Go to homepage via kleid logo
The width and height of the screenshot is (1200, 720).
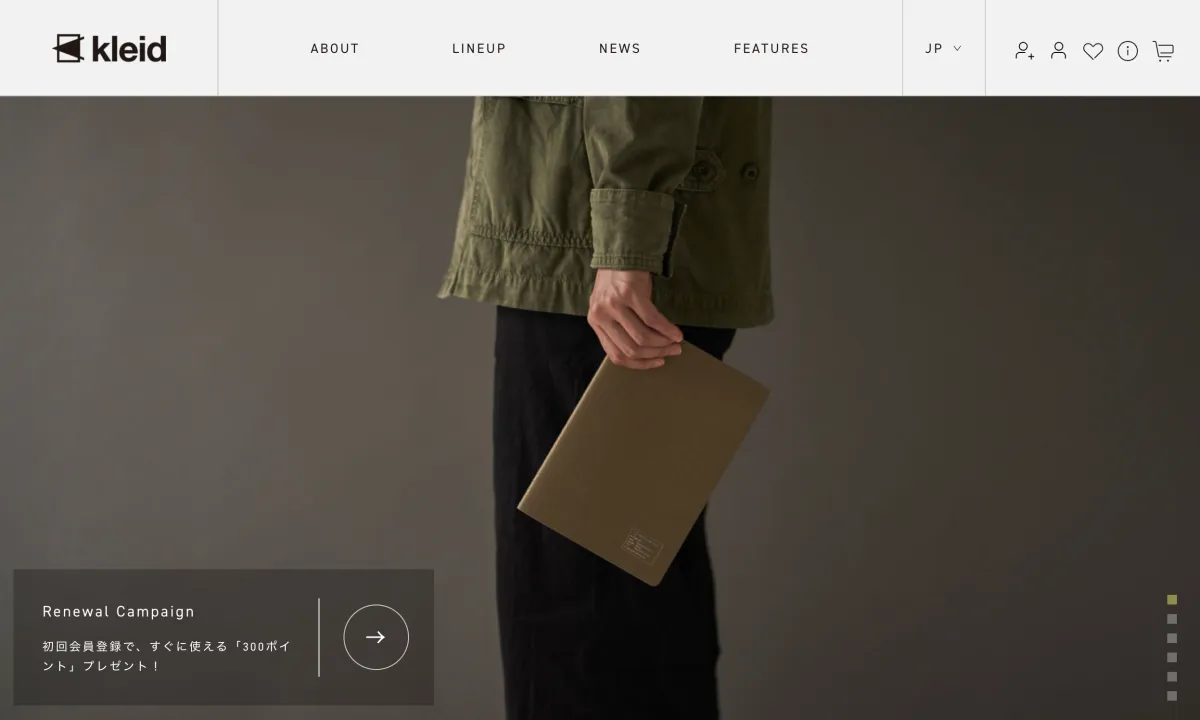coord(109,48)
